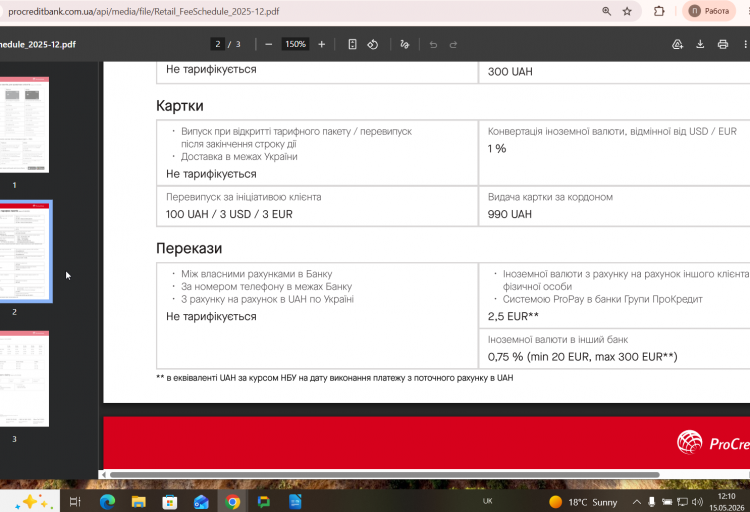The width and height of the screenshot is (750, 512).
Task: Download the PDF file
Action: pyautogui.click(x=700, y=45)
